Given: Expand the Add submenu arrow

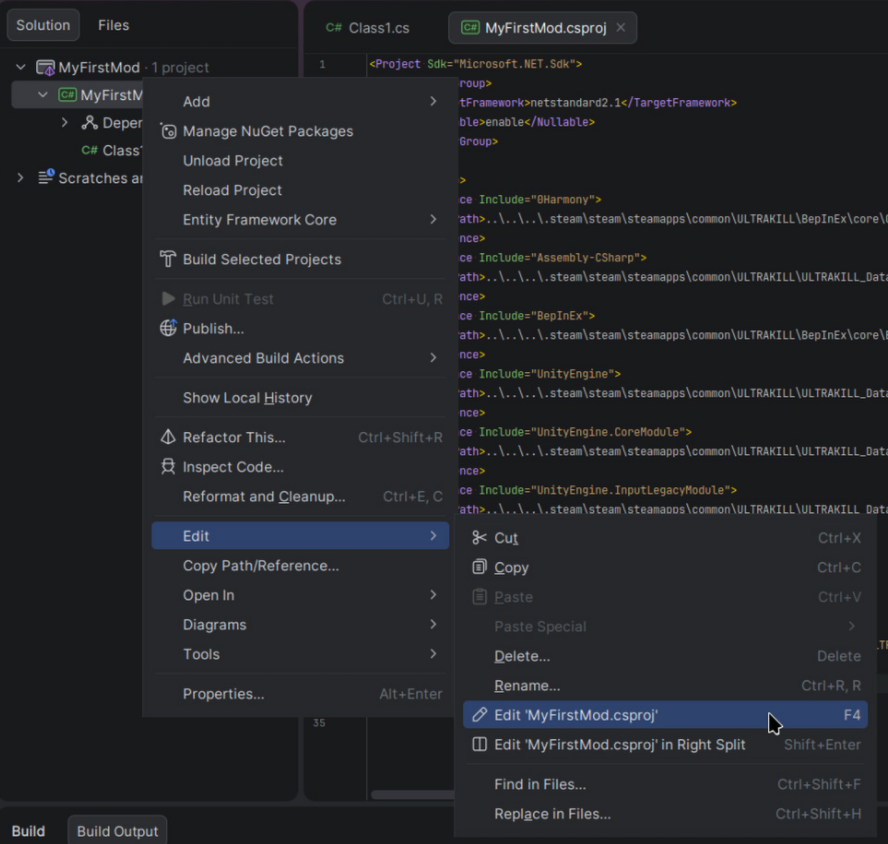Looking at the screenshot, I should click(433, 101).
